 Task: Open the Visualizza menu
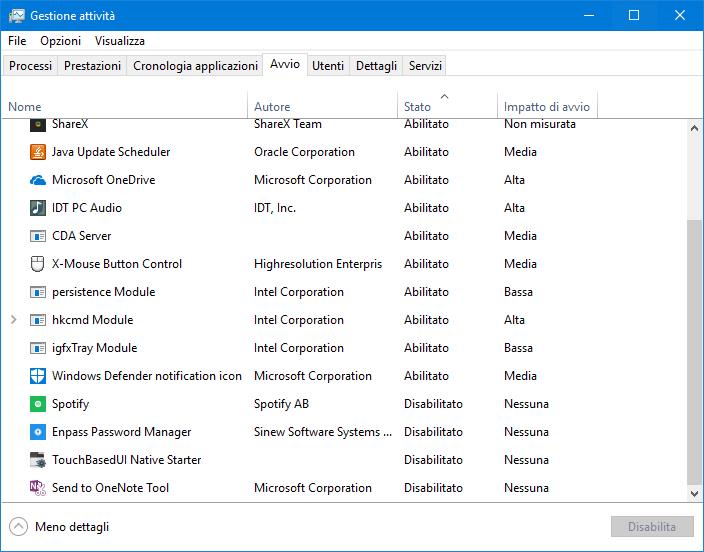point(120,41)
